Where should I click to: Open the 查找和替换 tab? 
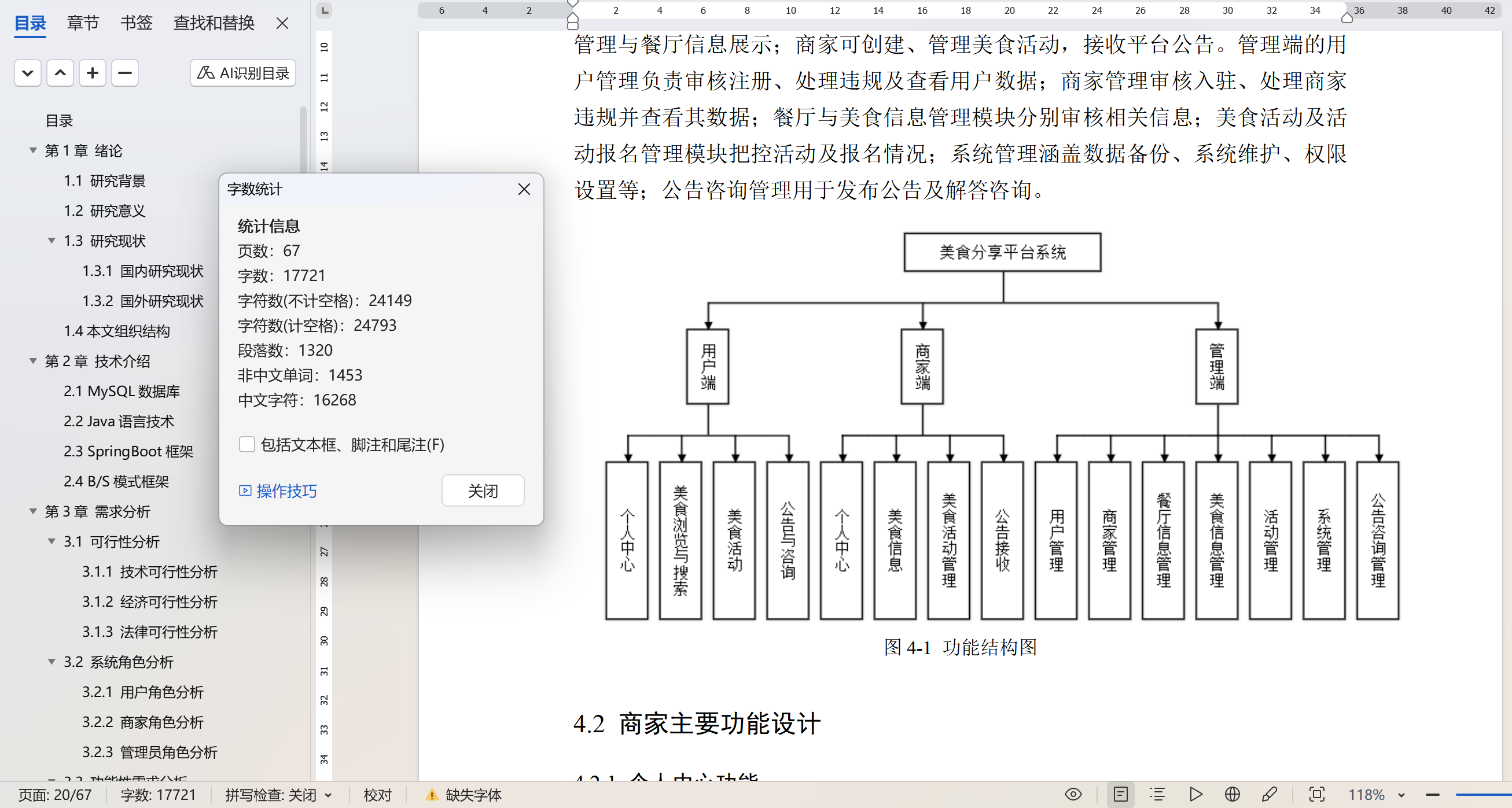pos(214,23)
